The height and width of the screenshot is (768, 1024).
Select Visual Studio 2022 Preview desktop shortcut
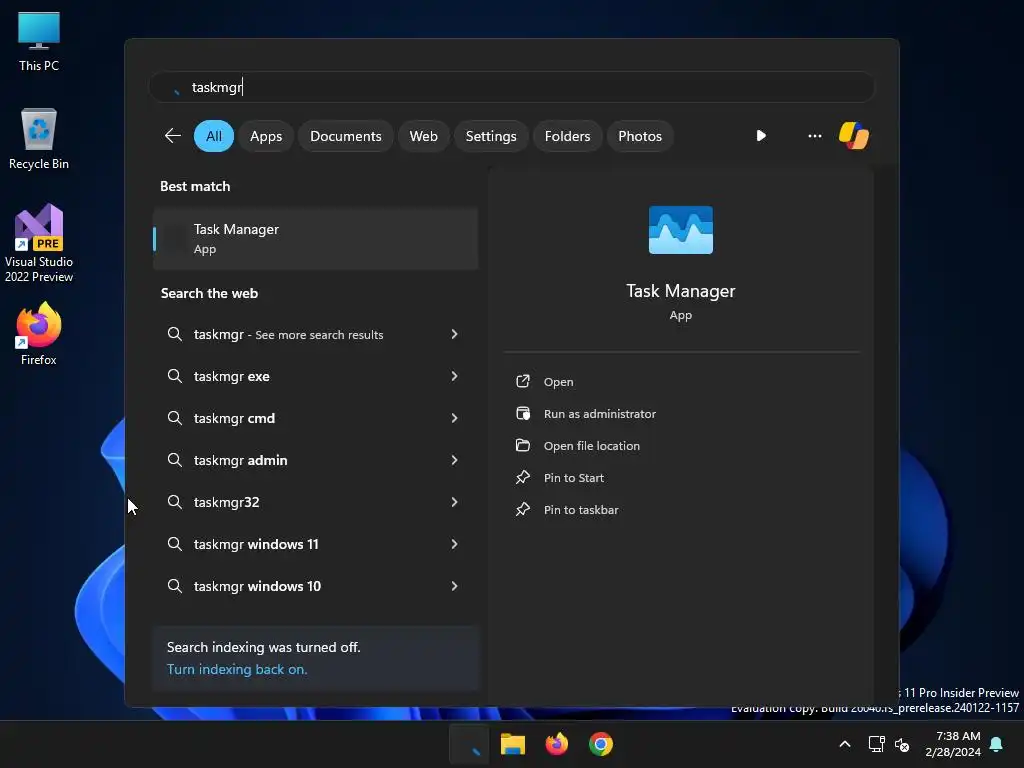pos(39,244)
